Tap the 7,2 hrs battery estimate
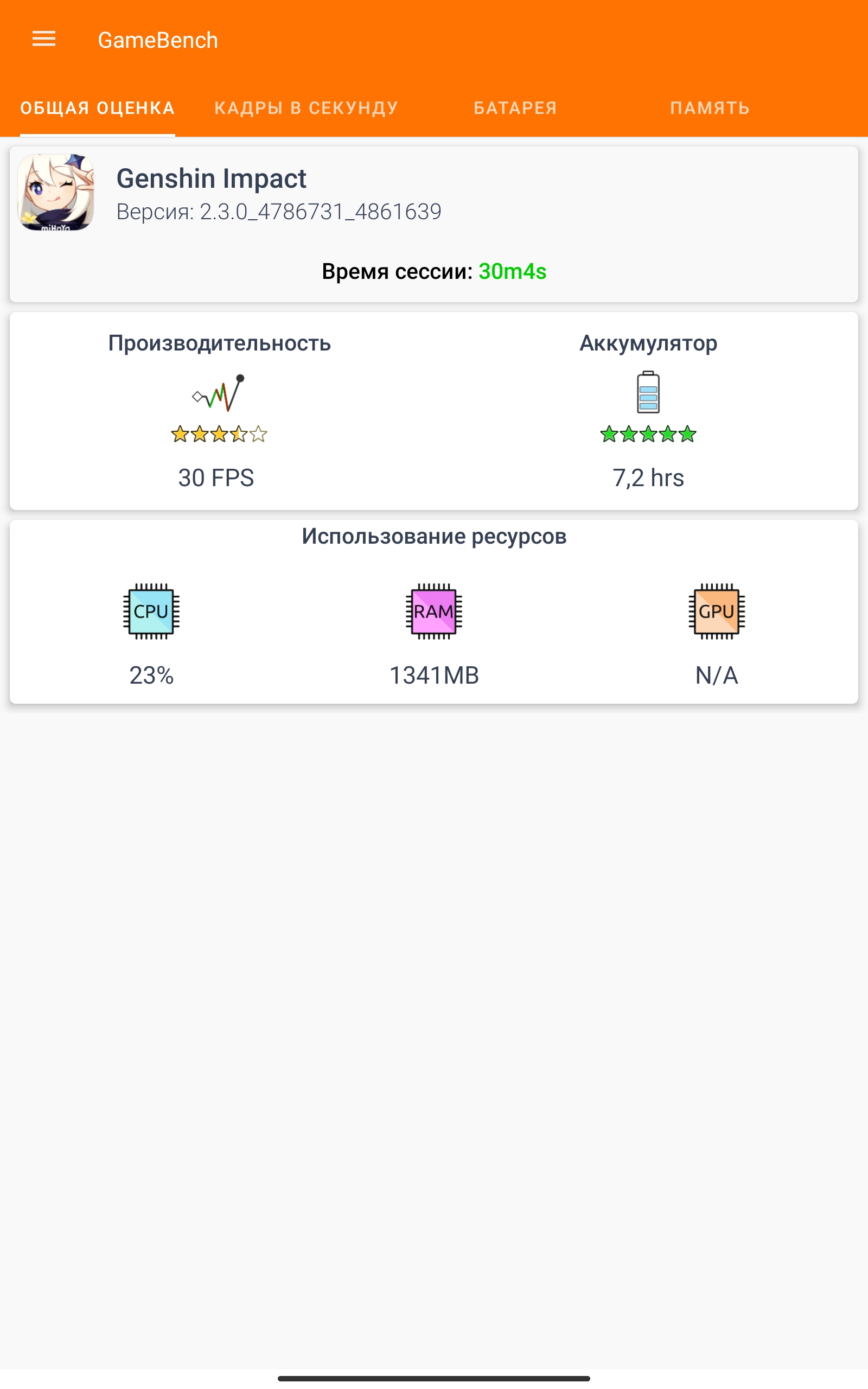 pos(648,477)
